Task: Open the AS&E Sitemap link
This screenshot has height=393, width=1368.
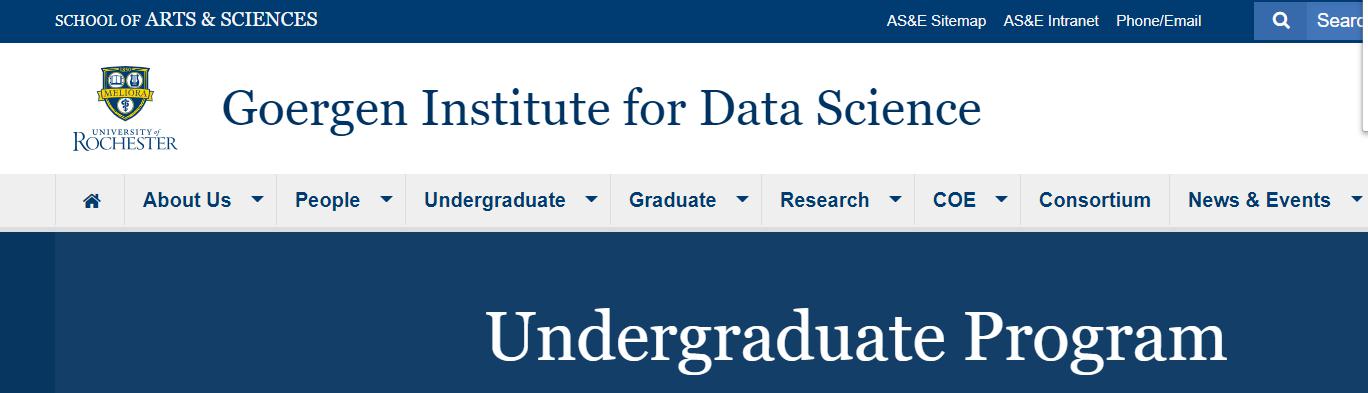Action: (936, 21)
